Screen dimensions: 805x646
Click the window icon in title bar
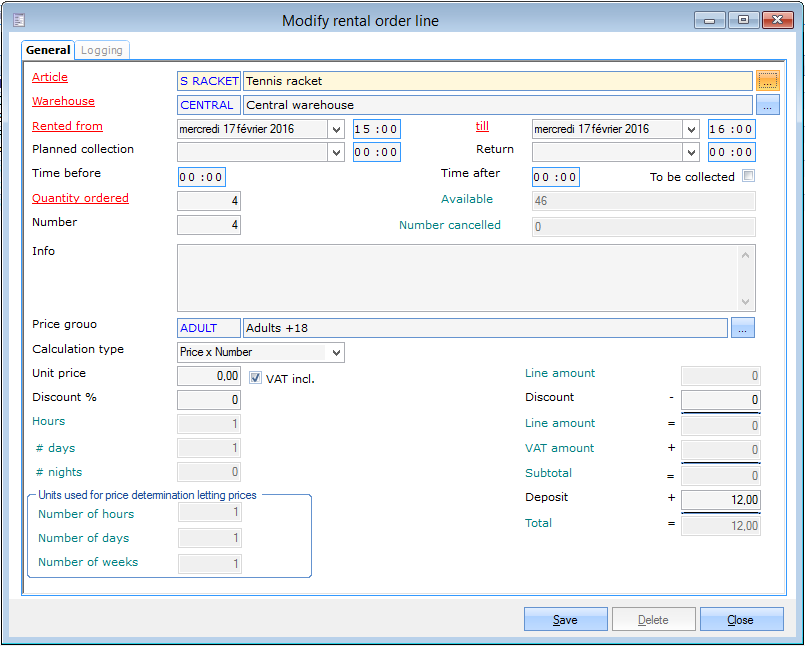tap(19, 20)
